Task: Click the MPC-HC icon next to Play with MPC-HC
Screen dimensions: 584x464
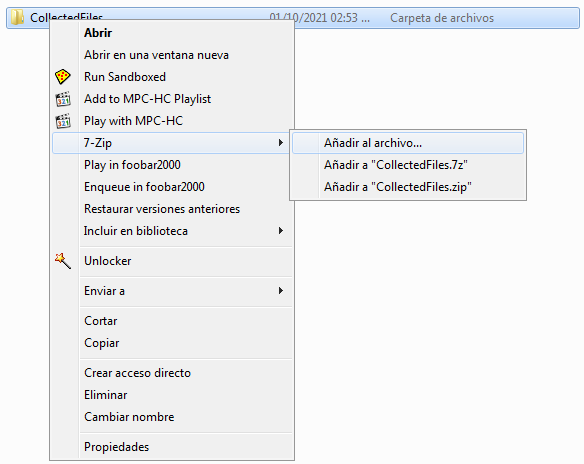Action: [63, 121]
